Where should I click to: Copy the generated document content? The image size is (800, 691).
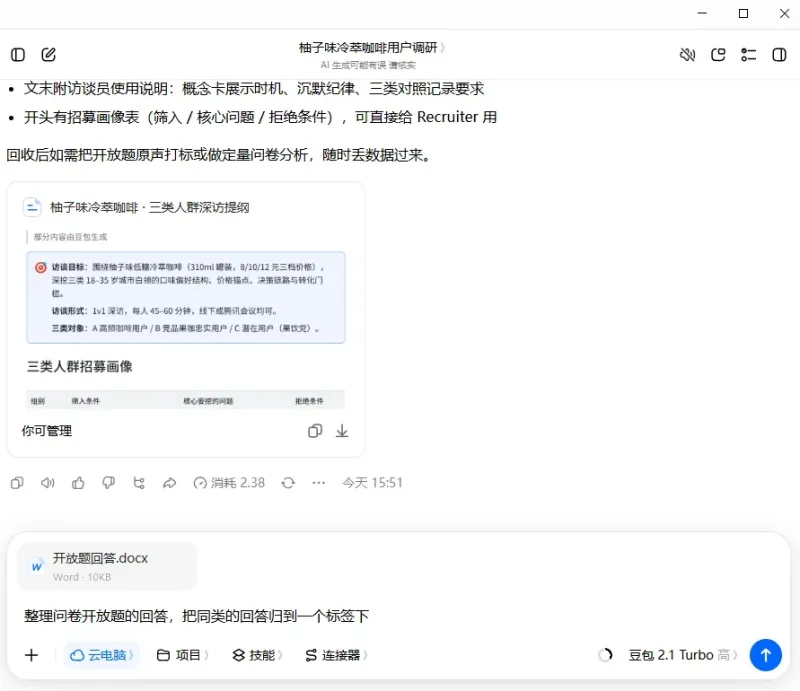(x=315, y=431)
